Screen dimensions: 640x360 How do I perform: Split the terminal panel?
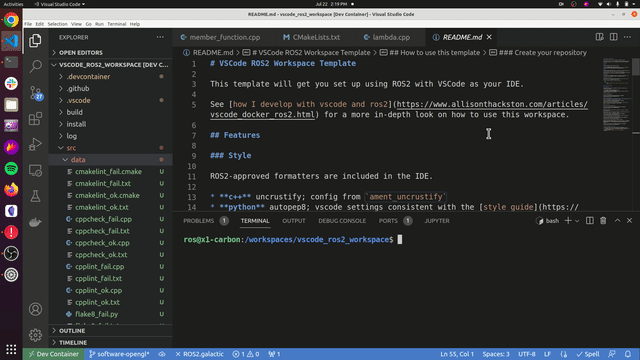pos(590,220)
